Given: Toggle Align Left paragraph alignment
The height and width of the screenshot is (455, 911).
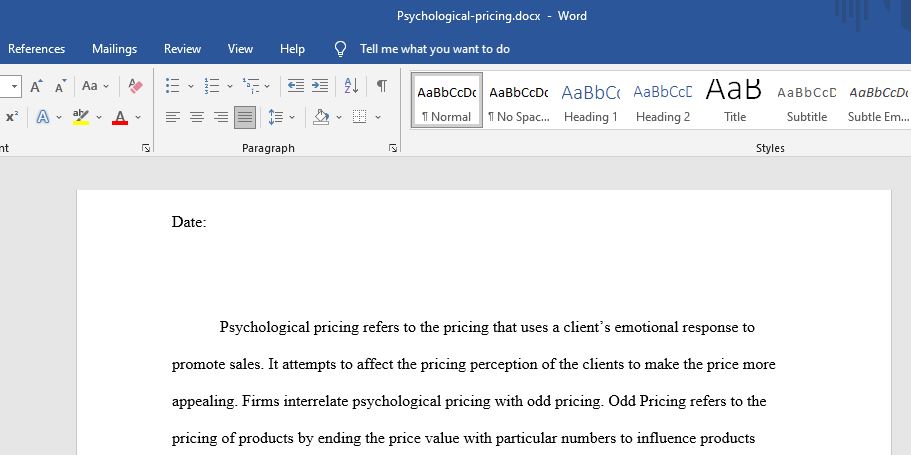Looking at the screenshot, I should pos(173,117).
